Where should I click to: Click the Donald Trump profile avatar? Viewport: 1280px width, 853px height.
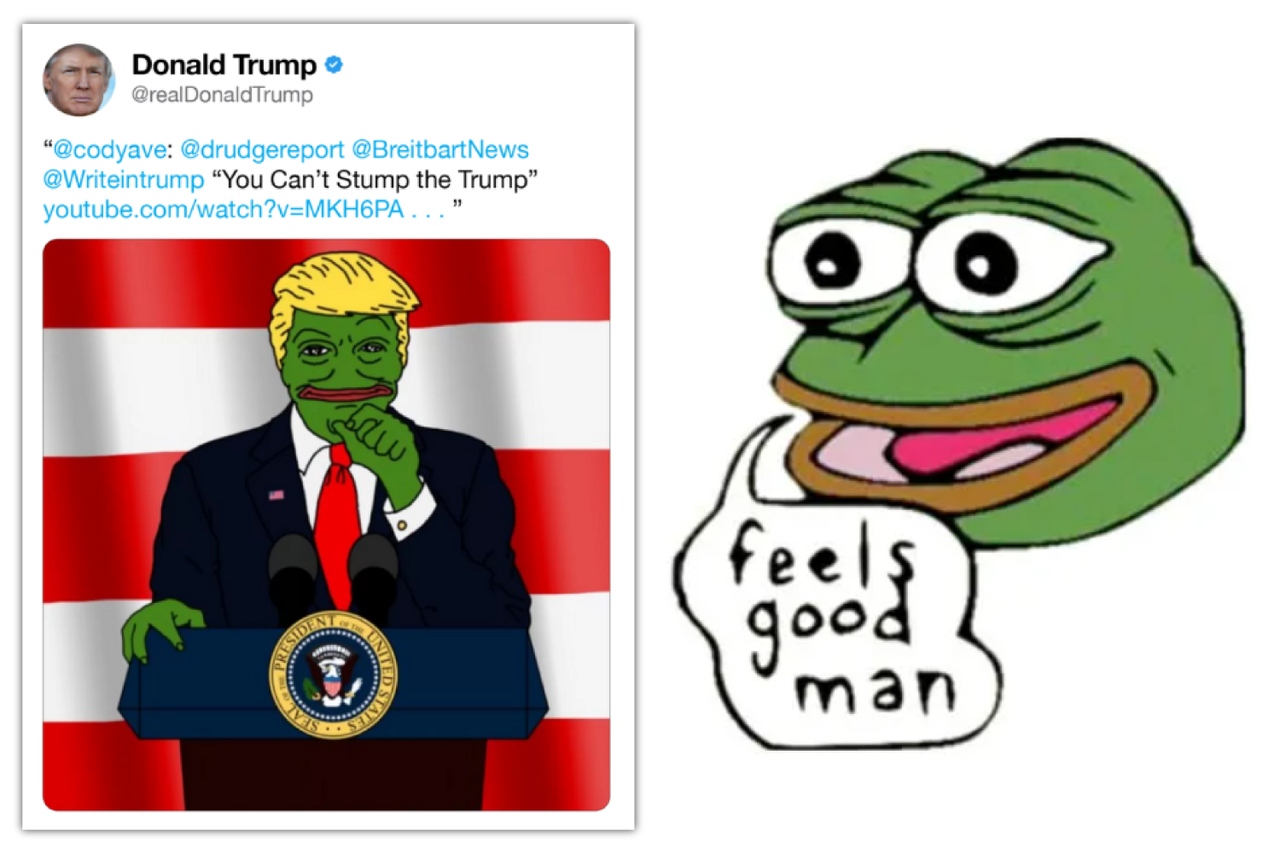pyautogui.click(x=79, y=79)
